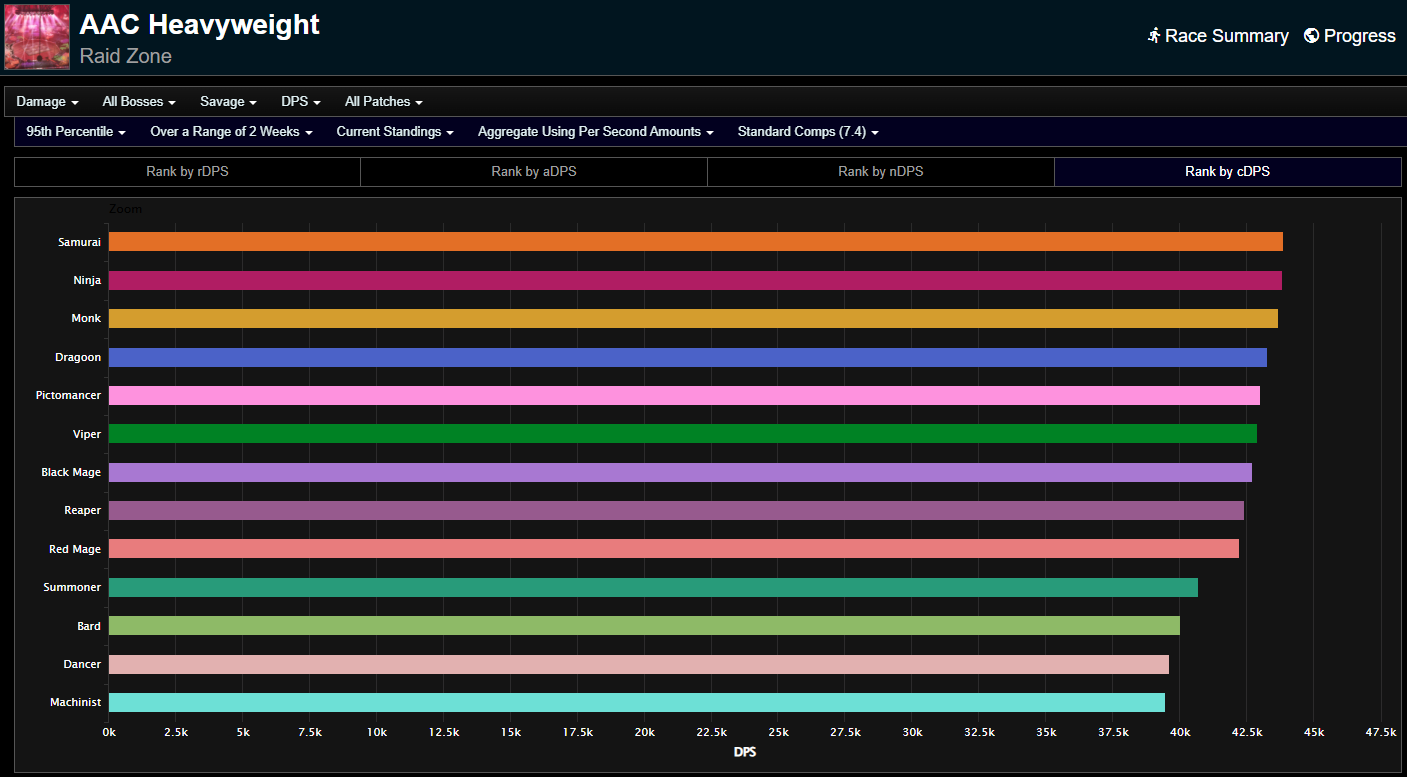Select the Rank by cDPS tab
The image size is (1407, 777).
(x=1228, y=172)
